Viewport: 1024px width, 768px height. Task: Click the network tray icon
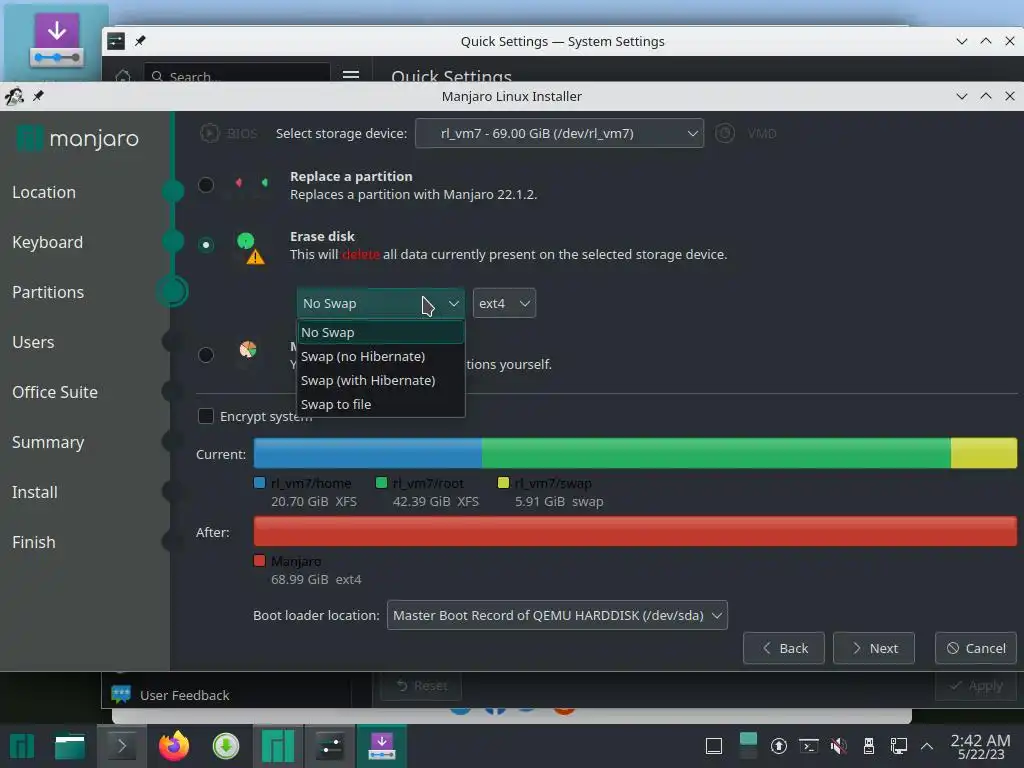(899, 746)
